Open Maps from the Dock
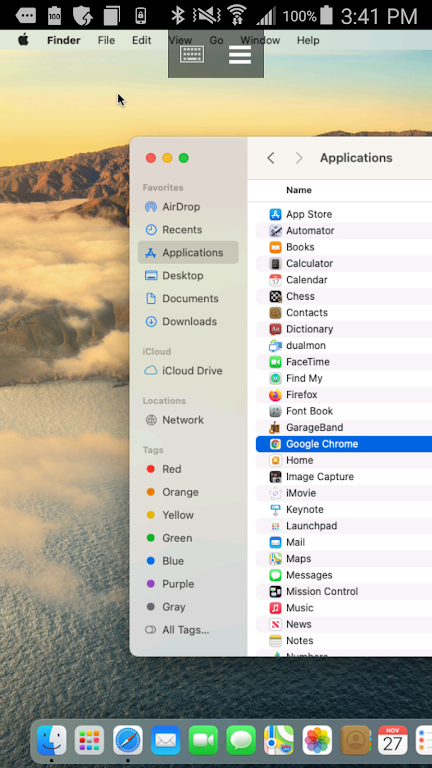 tap(279, 740)
